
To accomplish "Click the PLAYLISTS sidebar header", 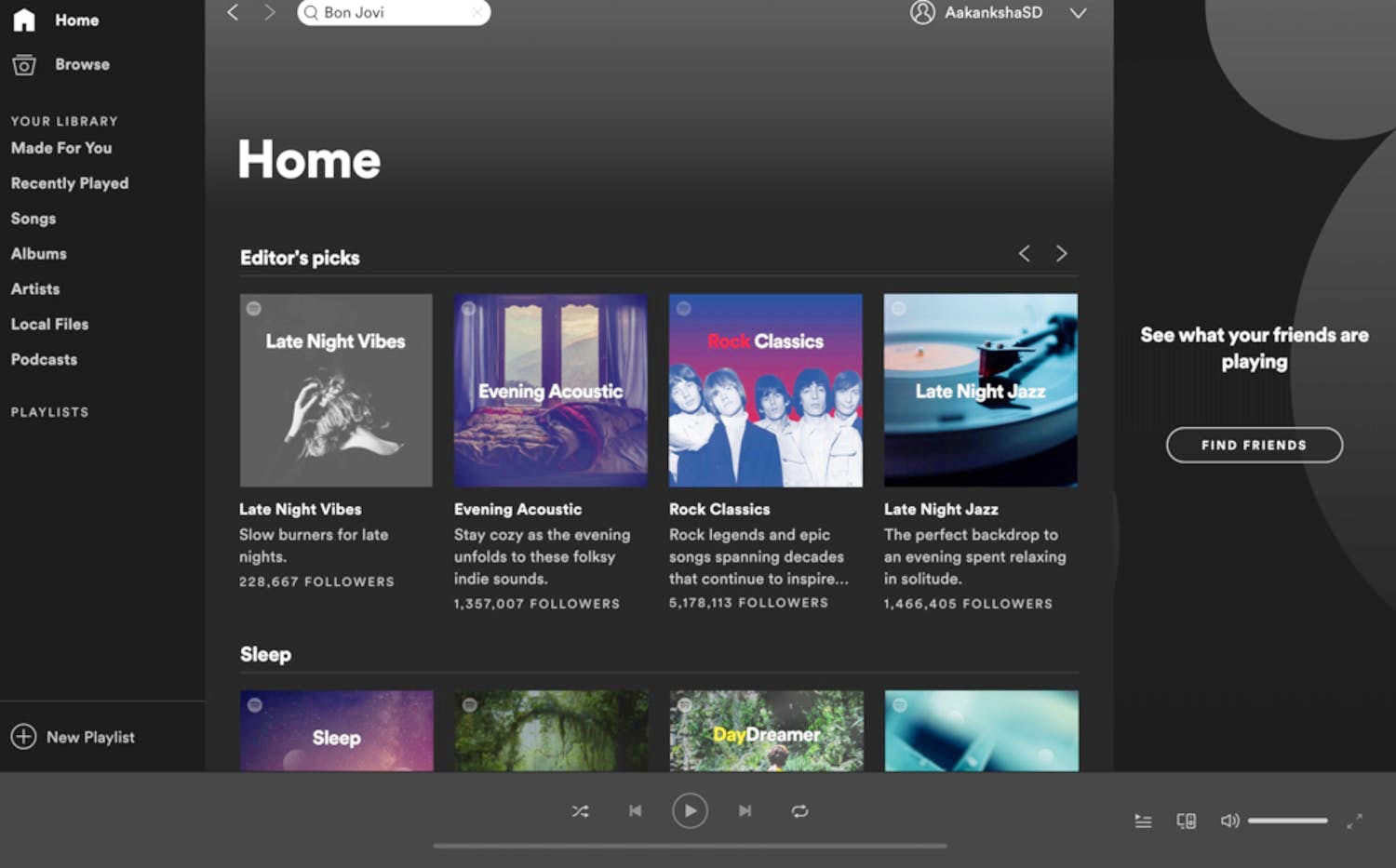I will 49,412.
